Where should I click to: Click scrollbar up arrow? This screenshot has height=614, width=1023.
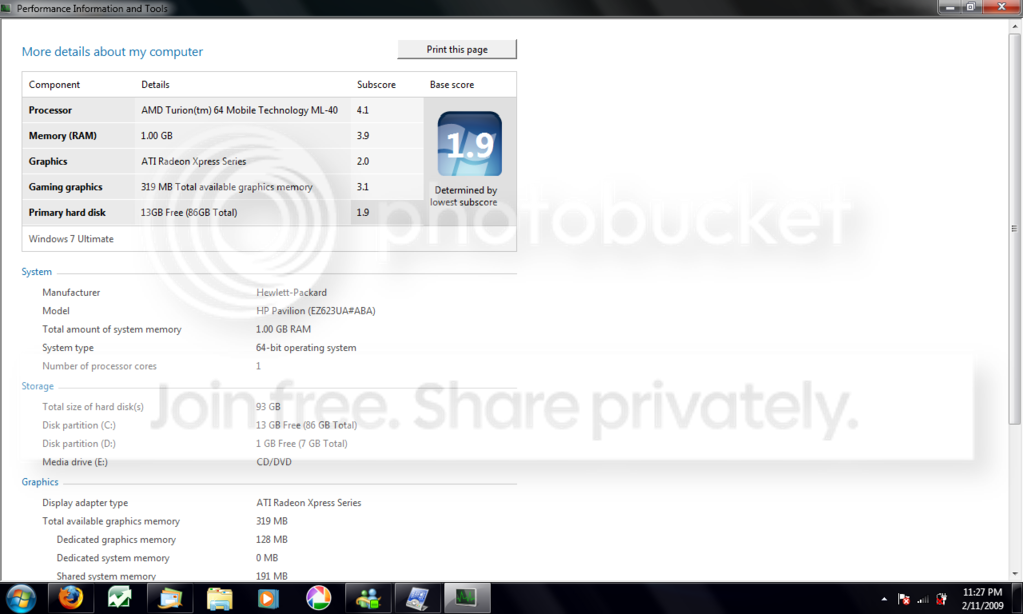tap(1015, 26)
